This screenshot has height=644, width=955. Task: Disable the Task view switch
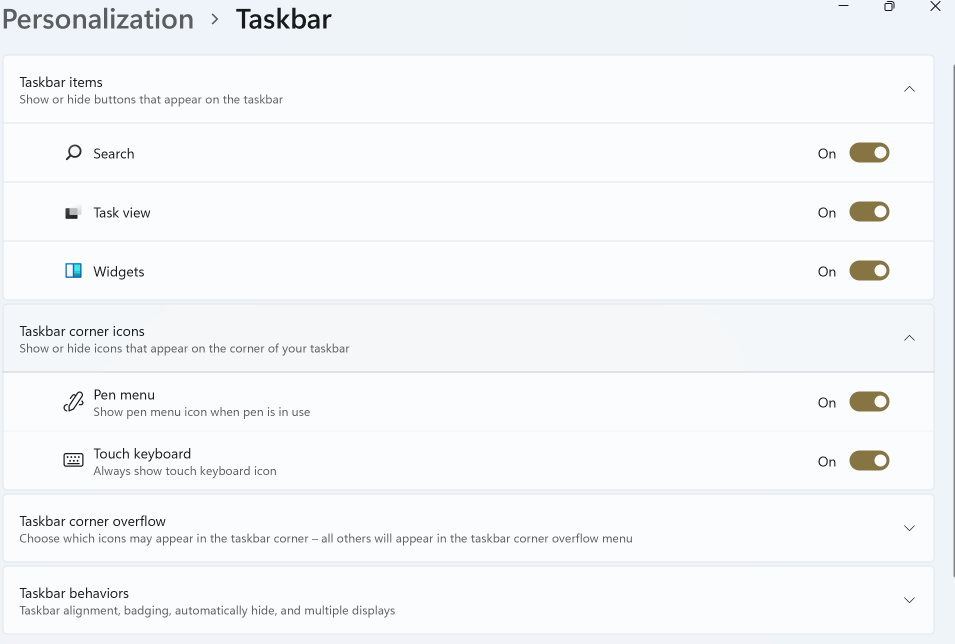[x=869, y=211]
